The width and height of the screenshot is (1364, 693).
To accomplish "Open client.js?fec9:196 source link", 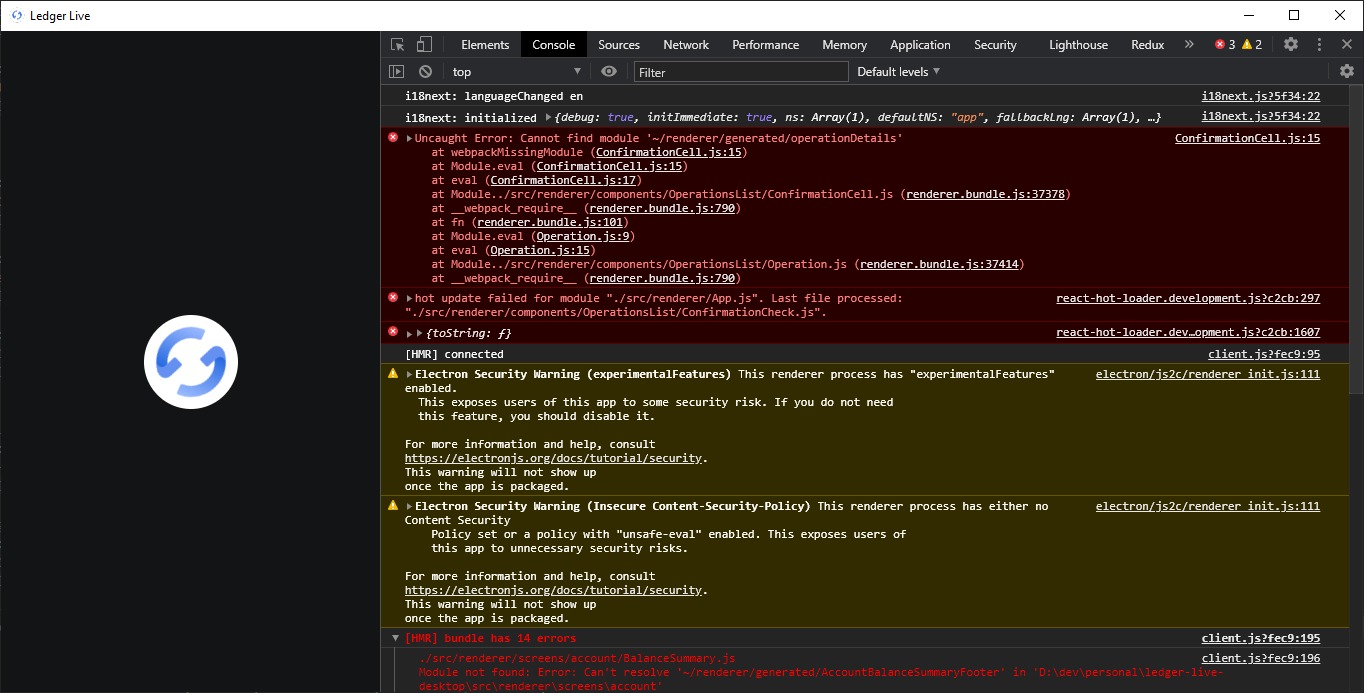I will click(x=1261, y=659).
